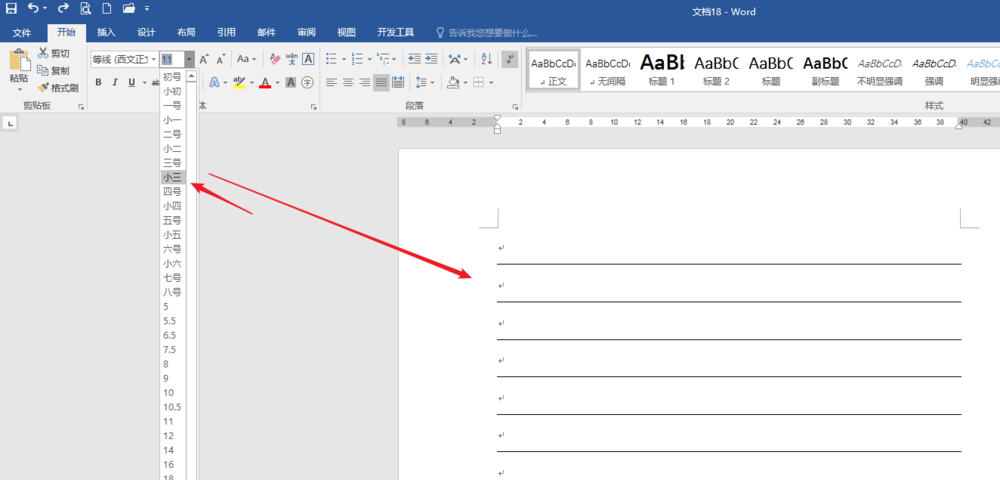Click the red font color button
This screenshot has width=1000, height=480.
(264, 82)
